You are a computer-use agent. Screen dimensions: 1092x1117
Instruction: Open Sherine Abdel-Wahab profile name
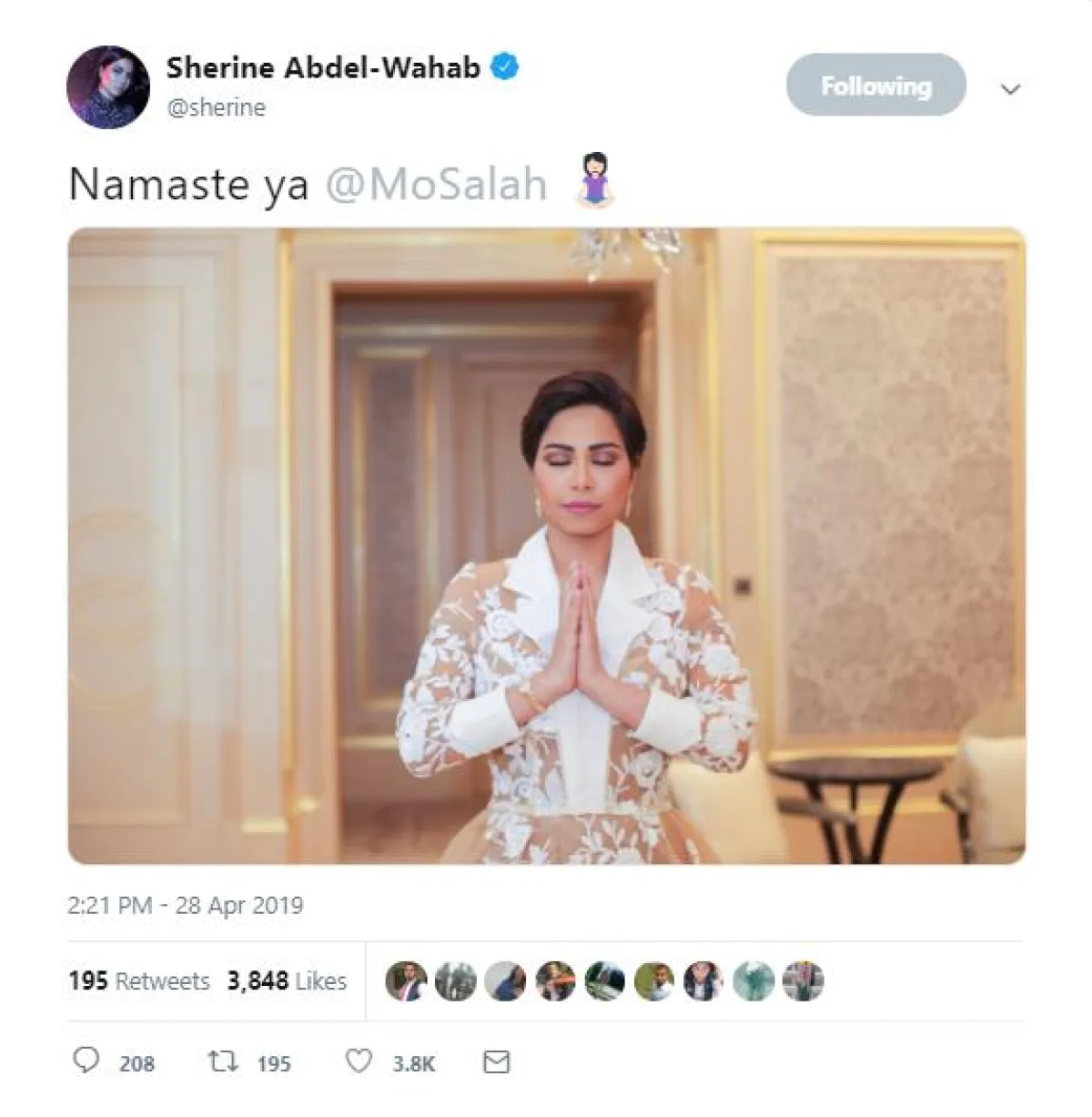pos(323,67)
